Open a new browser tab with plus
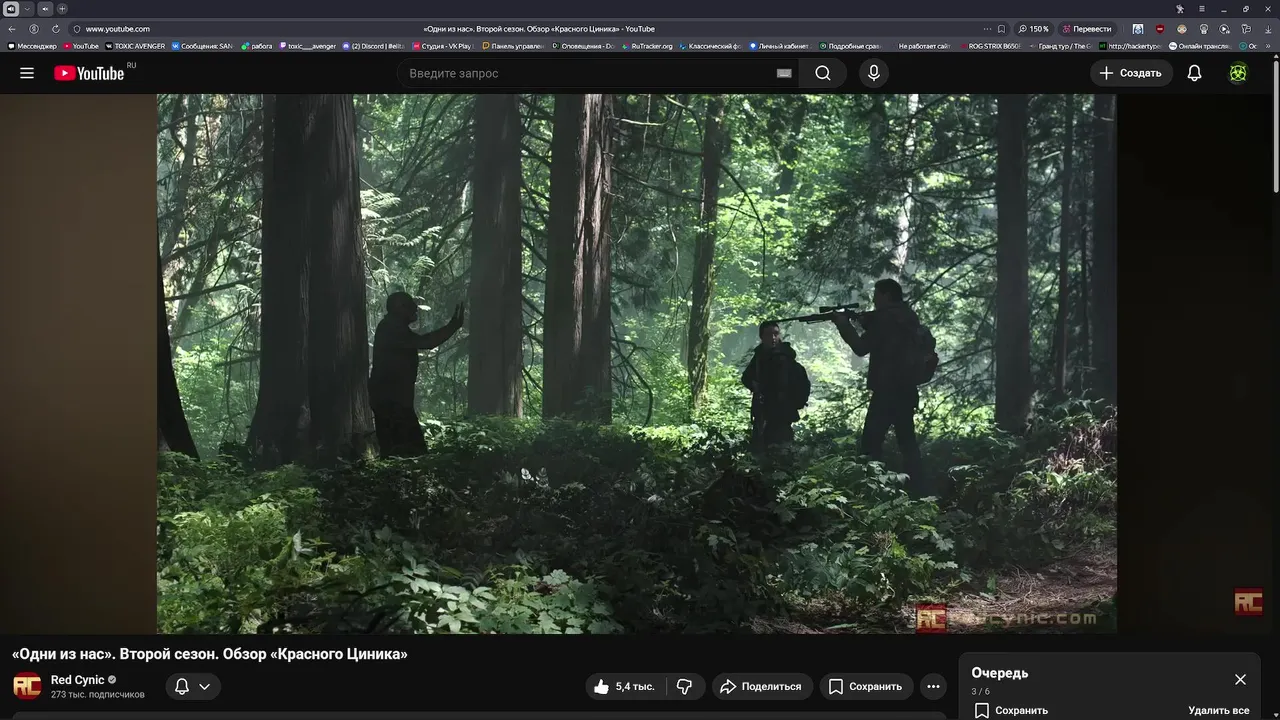1280x720 pixels. [x=62, y=9]
